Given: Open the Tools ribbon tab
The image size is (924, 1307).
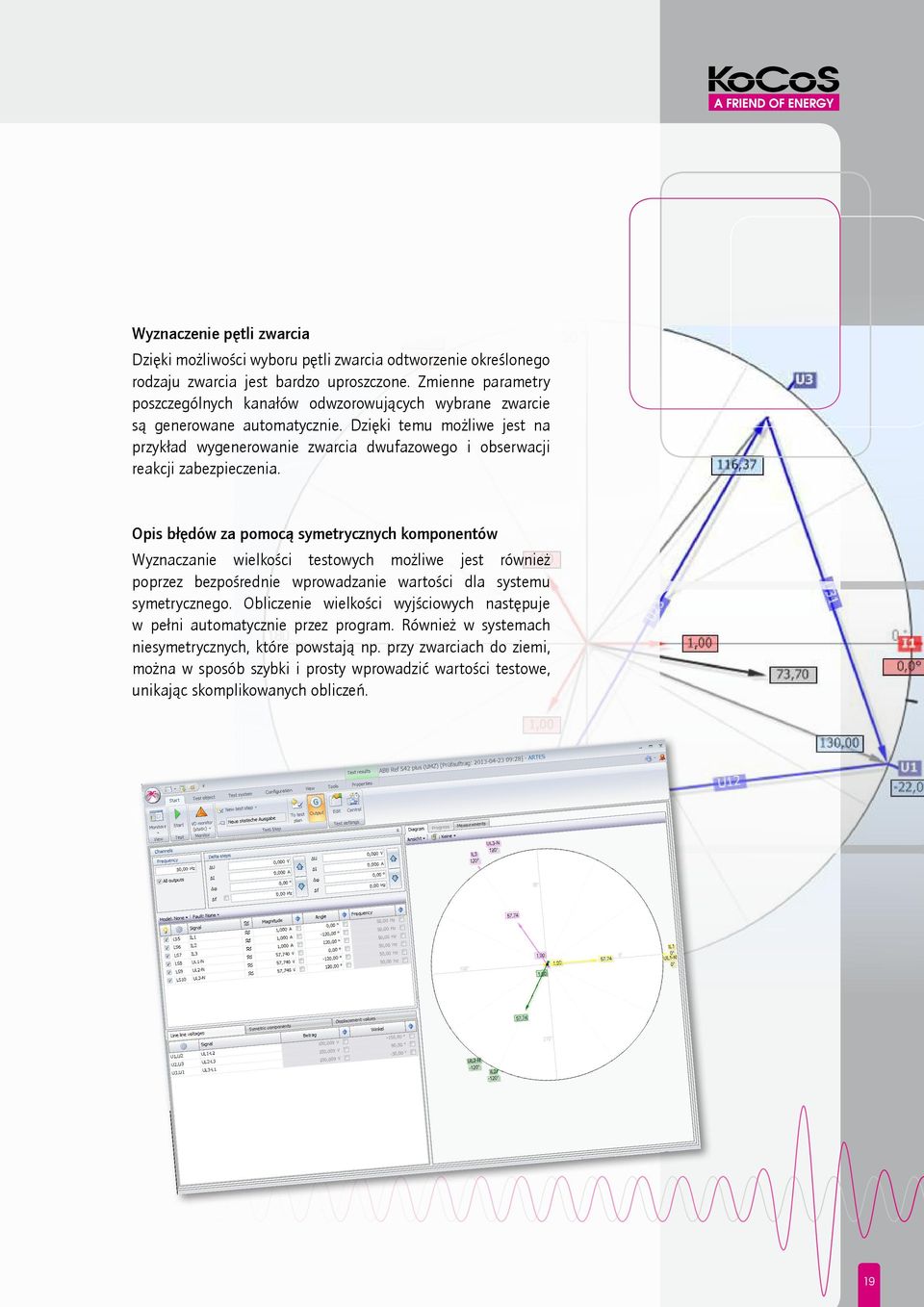Looking at the screenshot, I should 333,786.
